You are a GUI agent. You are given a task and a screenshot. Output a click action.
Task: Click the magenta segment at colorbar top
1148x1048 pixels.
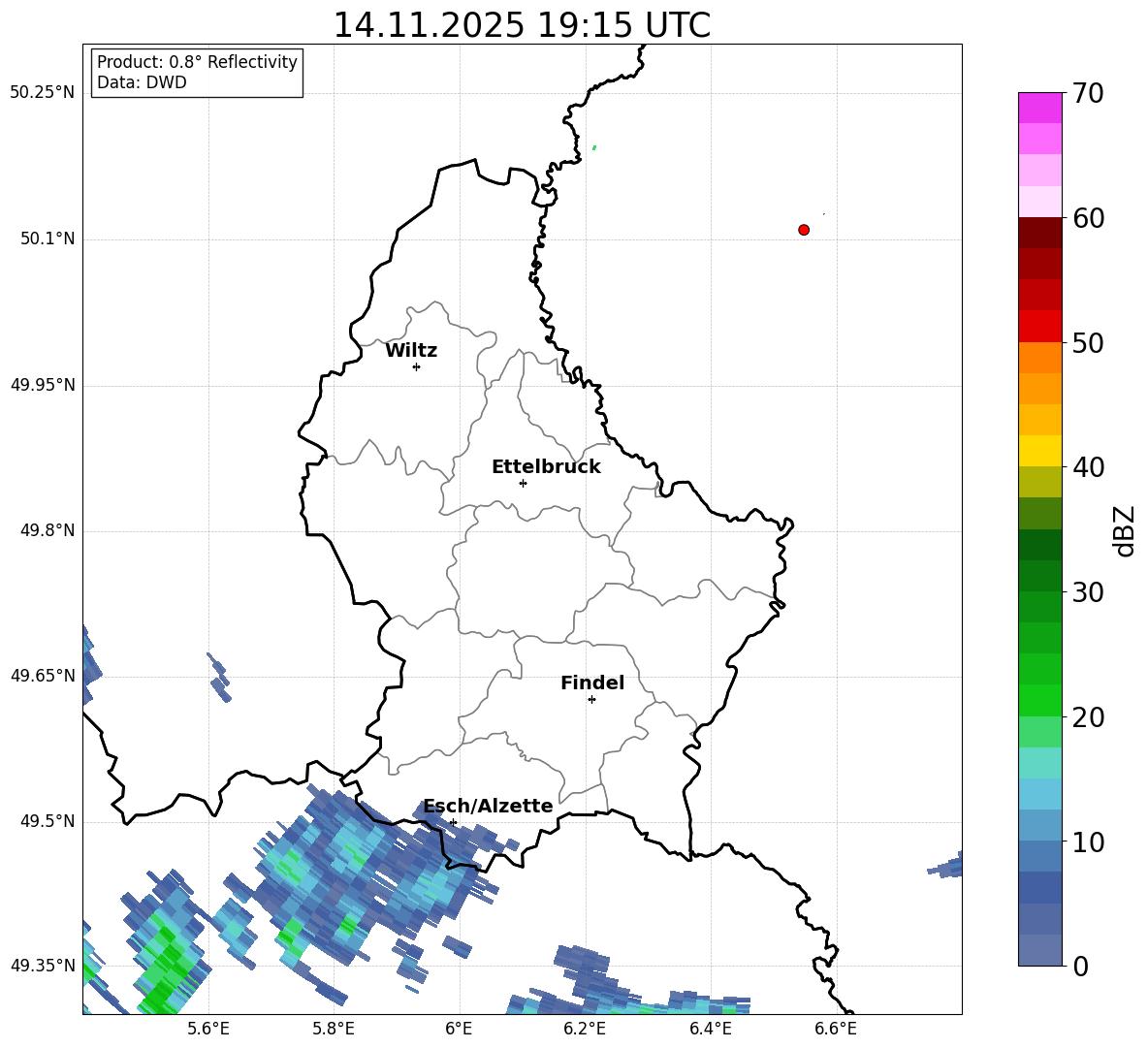coord(1040,108)
